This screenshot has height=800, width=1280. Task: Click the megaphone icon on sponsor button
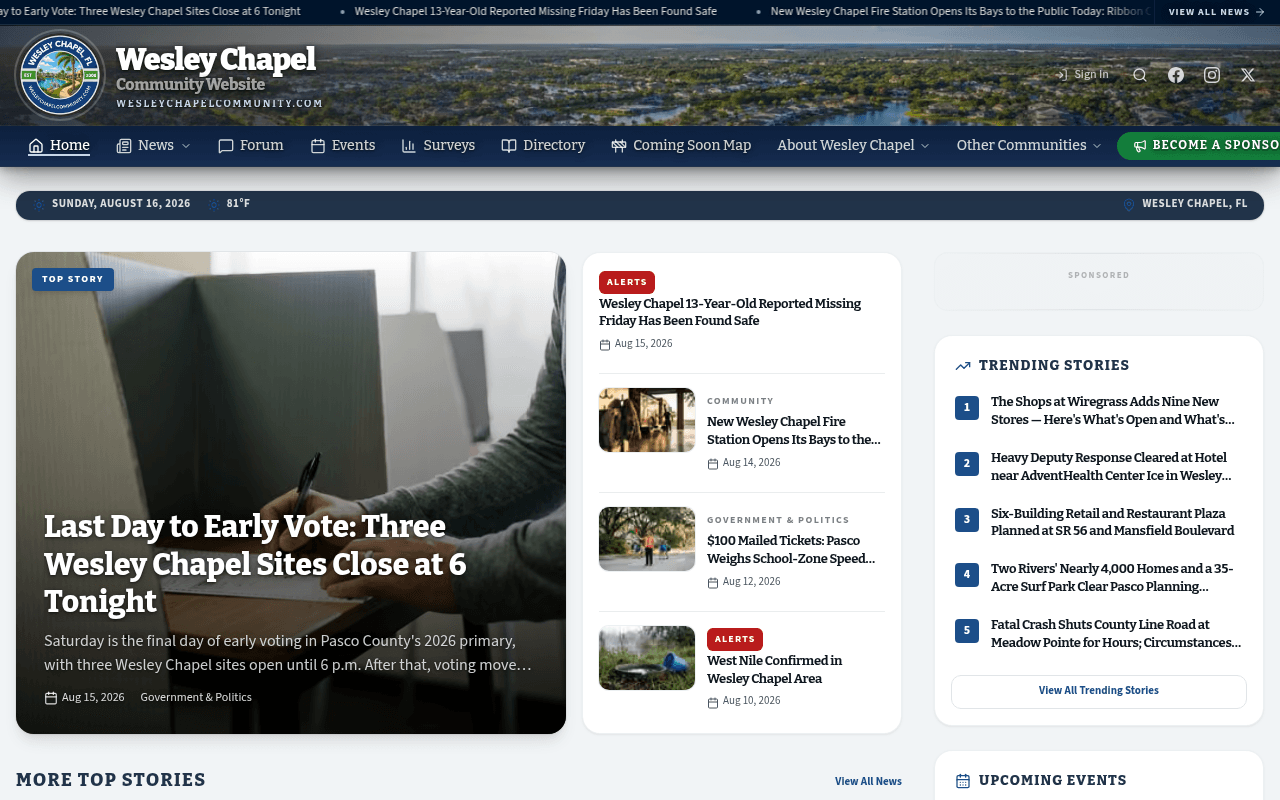1140,145
